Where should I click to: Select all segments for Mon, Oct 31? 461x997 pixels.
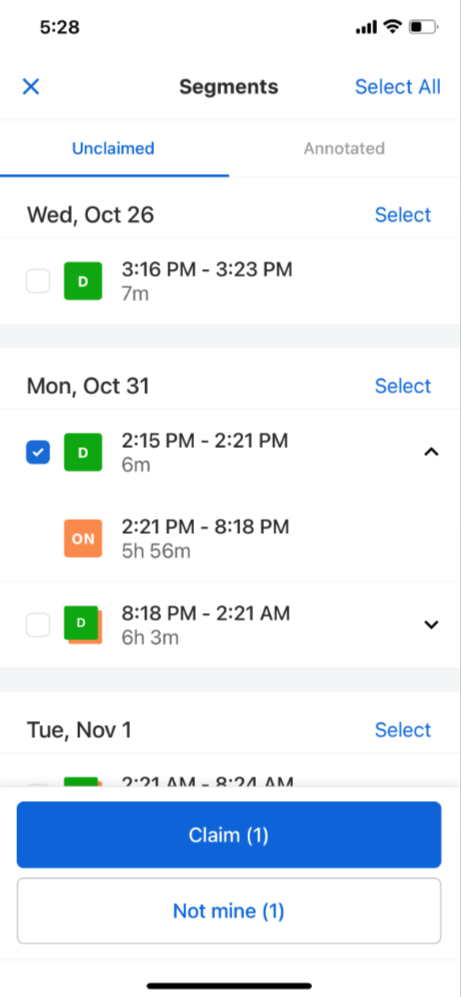(403, 386)
